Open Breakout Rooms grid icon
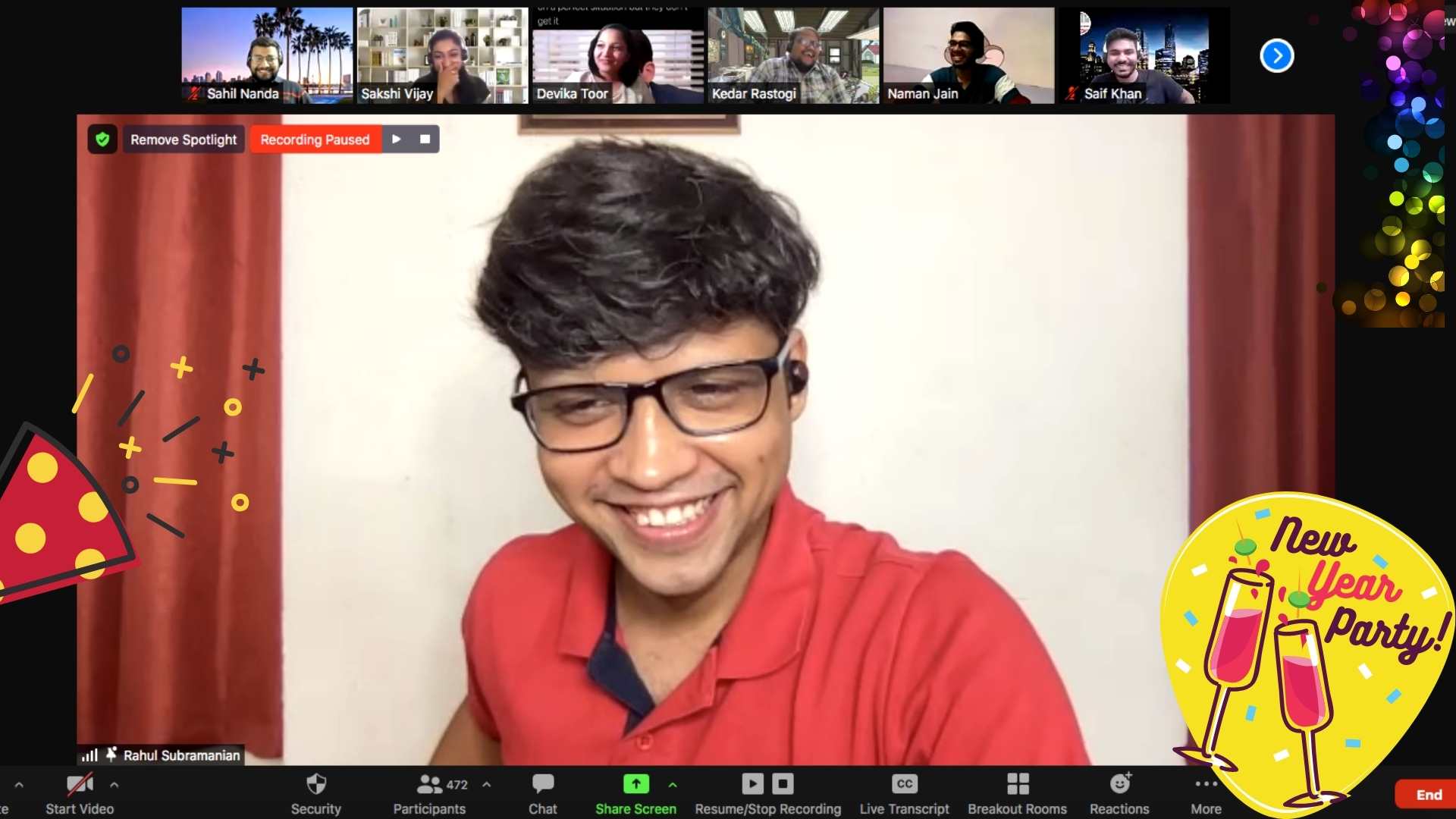Viewport: 1456px width, 819px height. (x=1018, y=784)
